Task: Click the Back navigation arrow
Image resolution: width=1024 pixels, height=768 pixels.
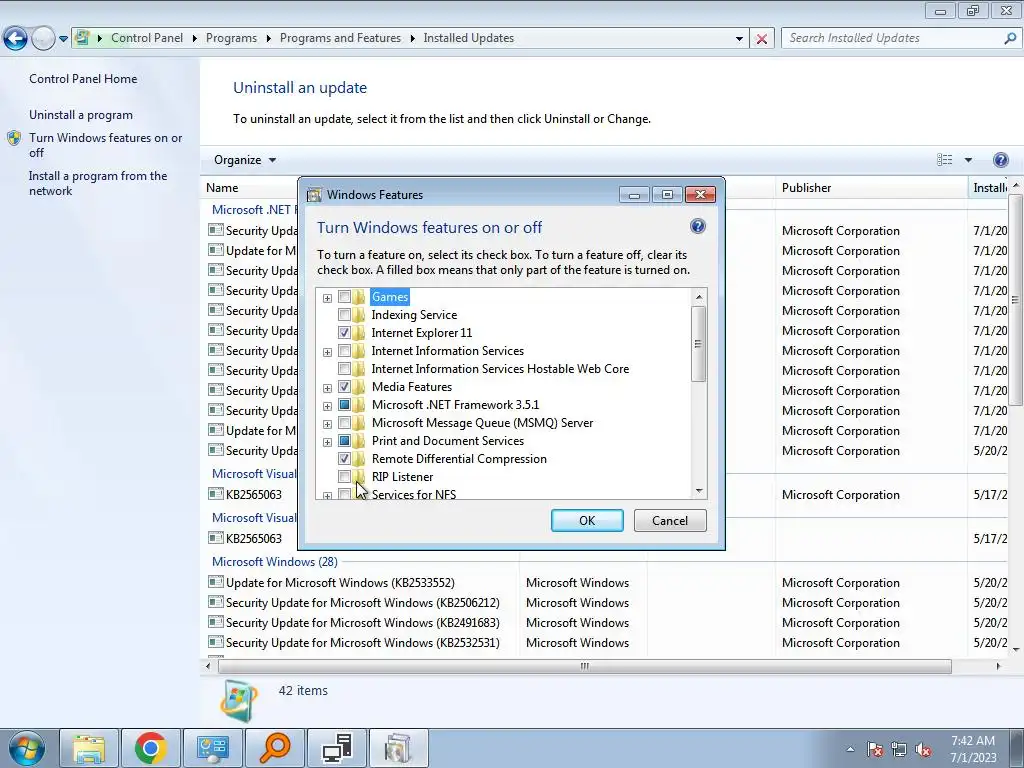Action: [16, 39]
